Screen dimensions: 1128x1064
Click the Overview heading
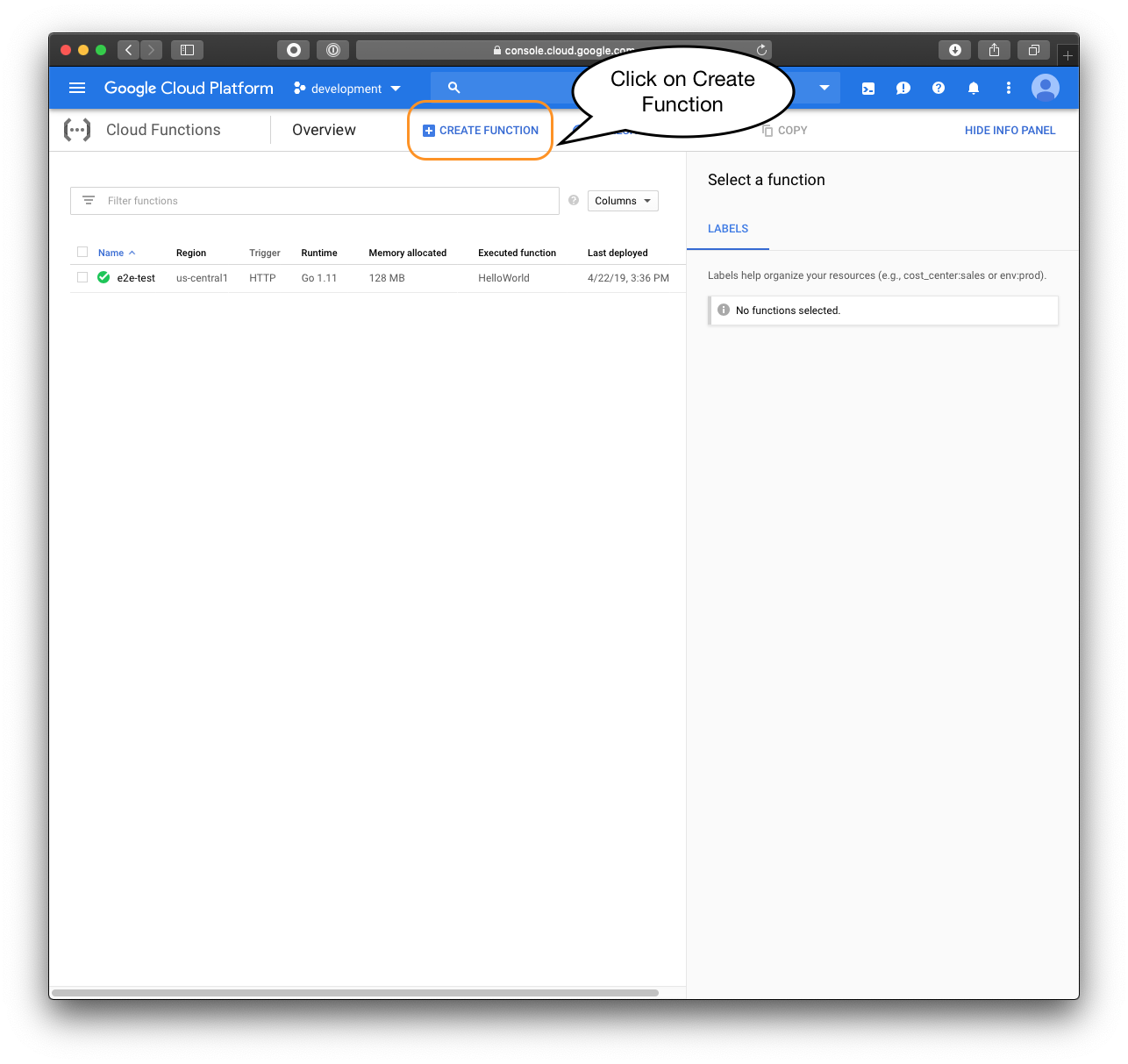tap(324, 130)
